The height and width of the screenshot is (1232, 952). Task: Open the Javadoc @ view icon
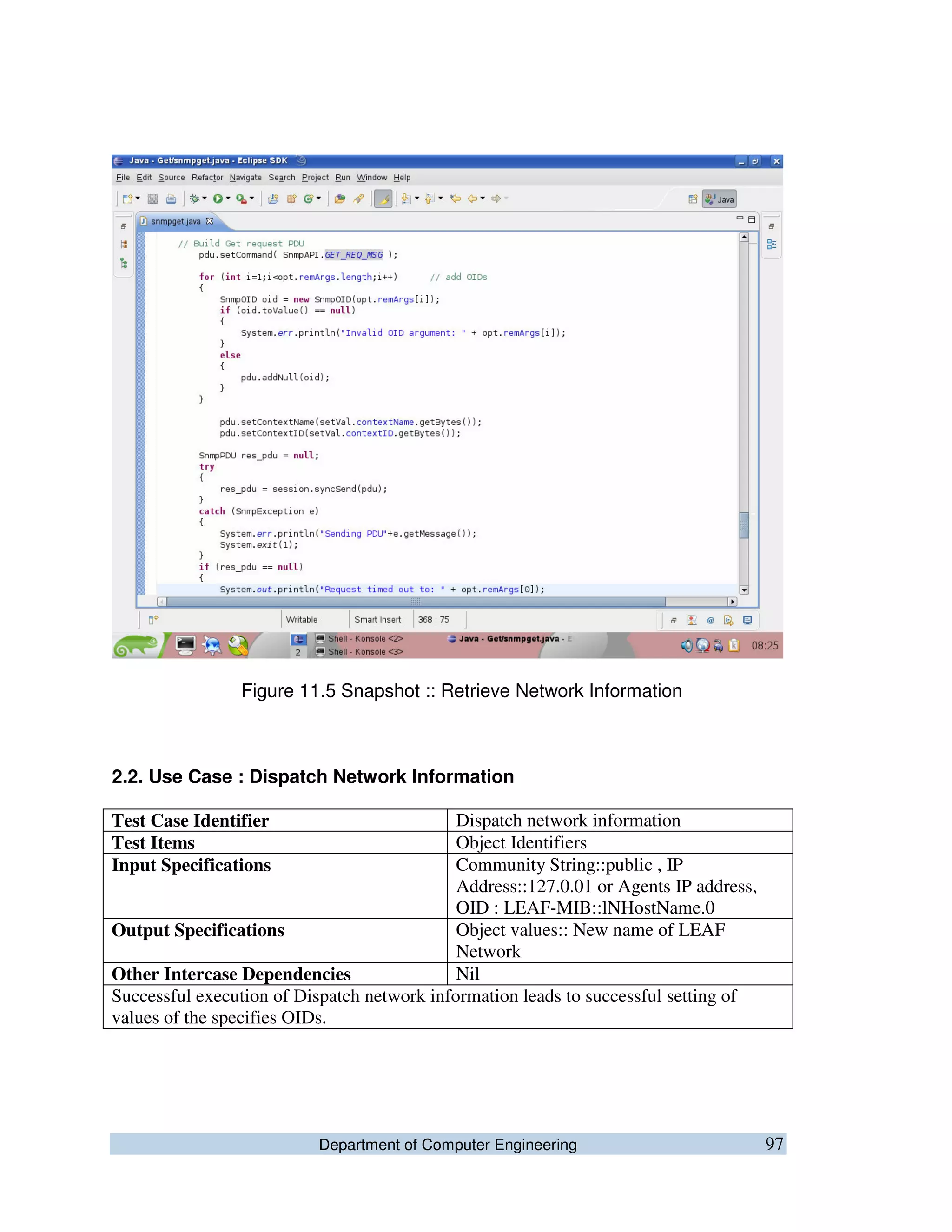(x=711, y=621)
